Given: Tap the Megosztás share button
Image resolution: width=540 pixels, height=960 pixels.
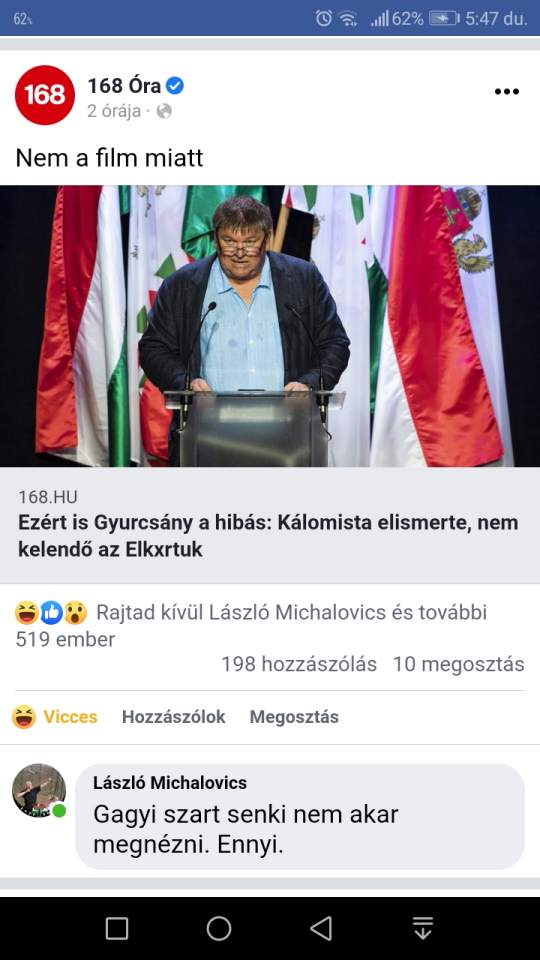Looking at the screenshot, I should click(294, 717).
